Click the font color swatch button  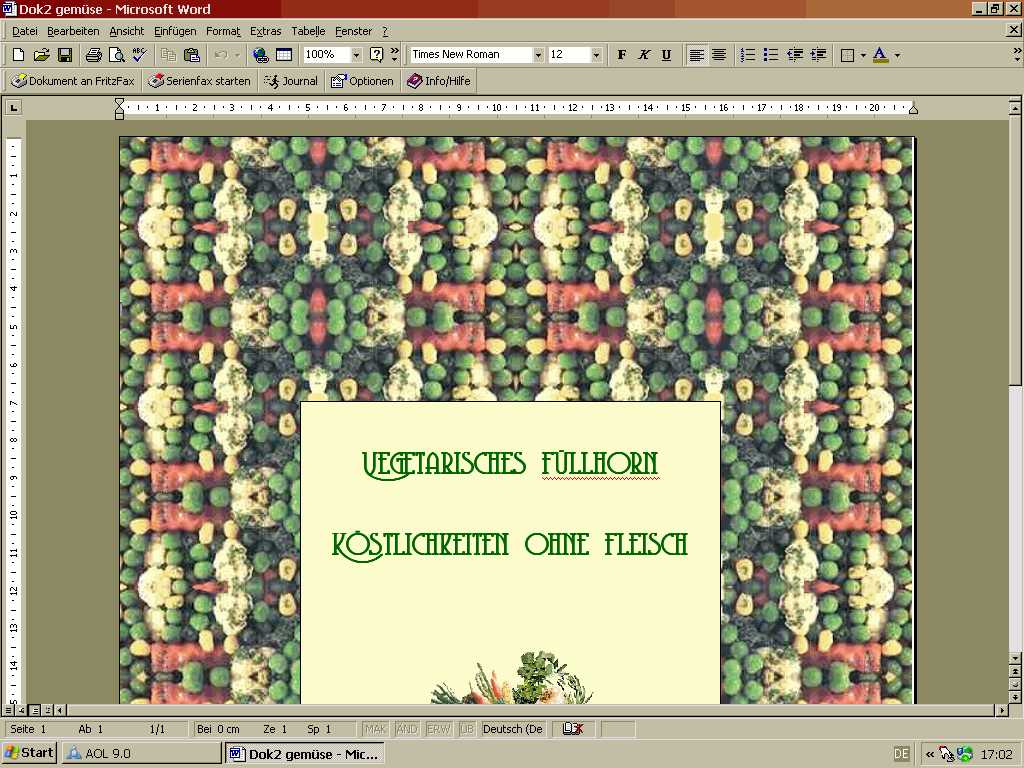pos(880,55)
